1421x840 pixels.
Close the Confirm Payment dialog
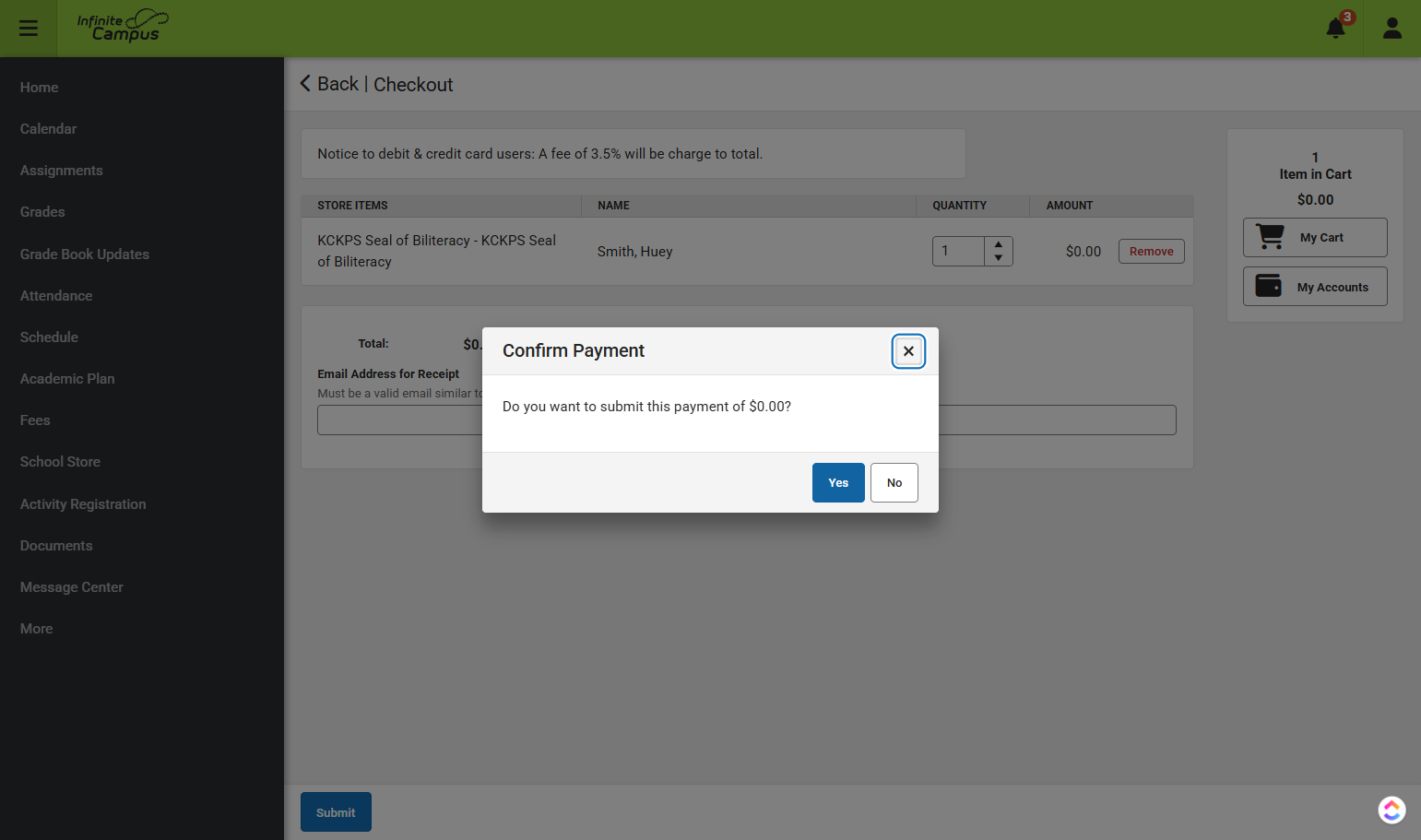tap(908, 351)
